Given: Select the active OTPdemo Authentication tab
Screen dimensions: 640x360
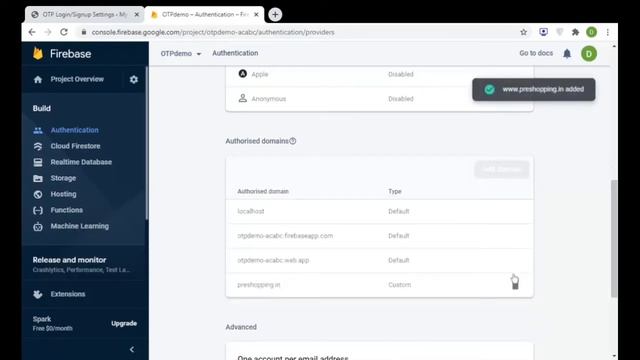Looking at the screenshot, I should (x=204, y=15).
